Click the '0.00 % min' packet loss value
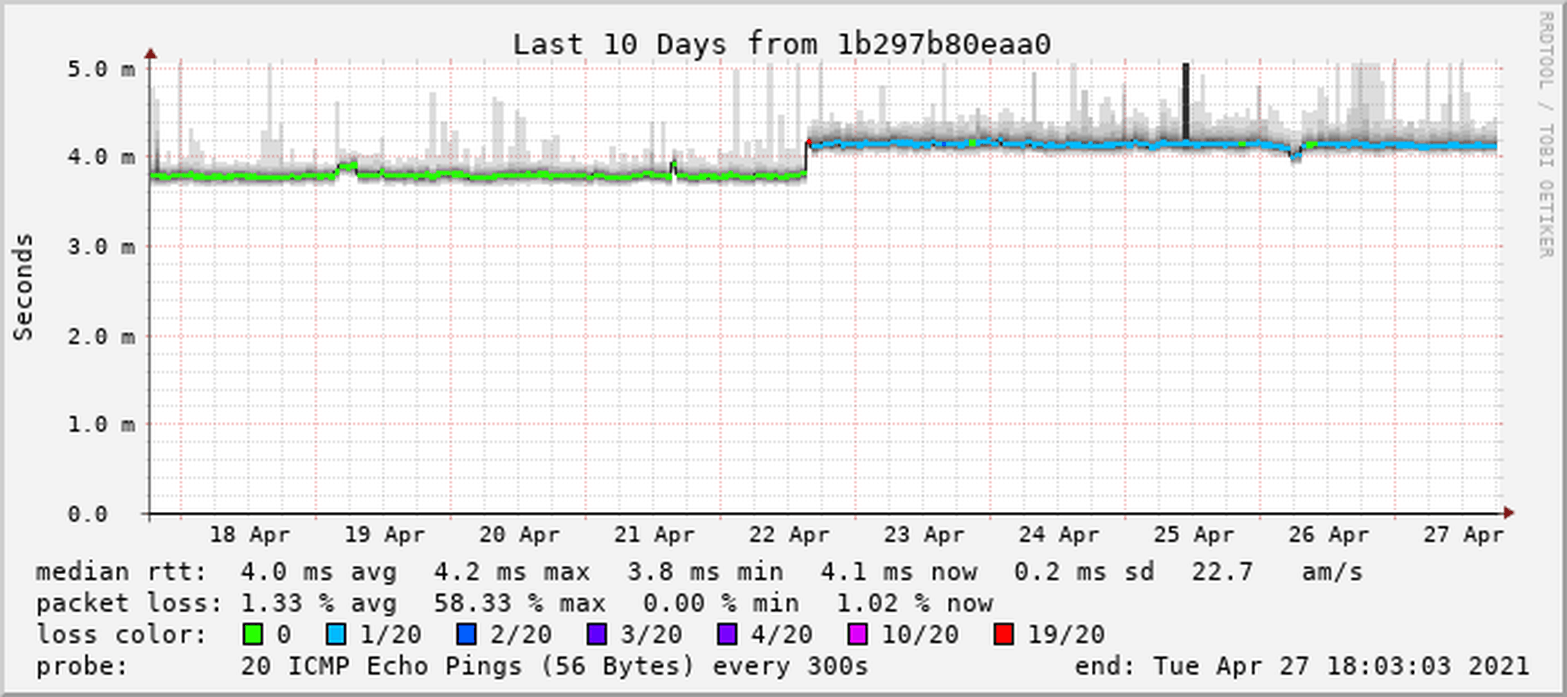The image size is (1567, 697). 720,603
